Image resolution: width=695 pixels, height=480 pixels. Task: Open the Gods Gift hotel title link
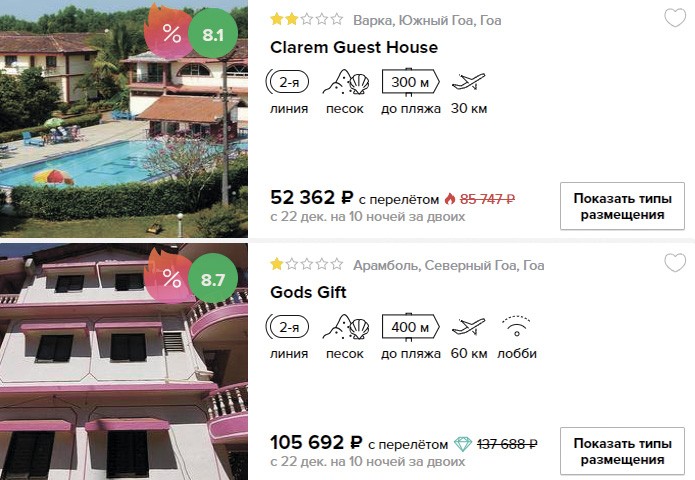pos(308,292)
